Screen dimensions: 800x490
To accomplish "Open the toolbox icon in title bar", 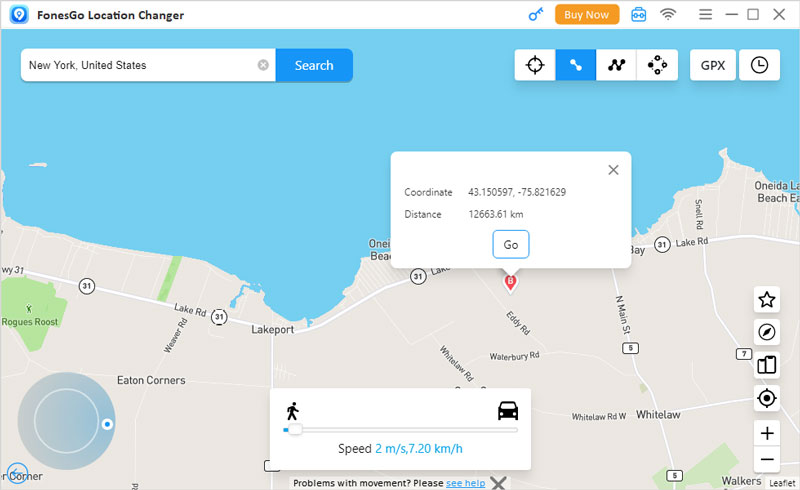I will 638,15.
